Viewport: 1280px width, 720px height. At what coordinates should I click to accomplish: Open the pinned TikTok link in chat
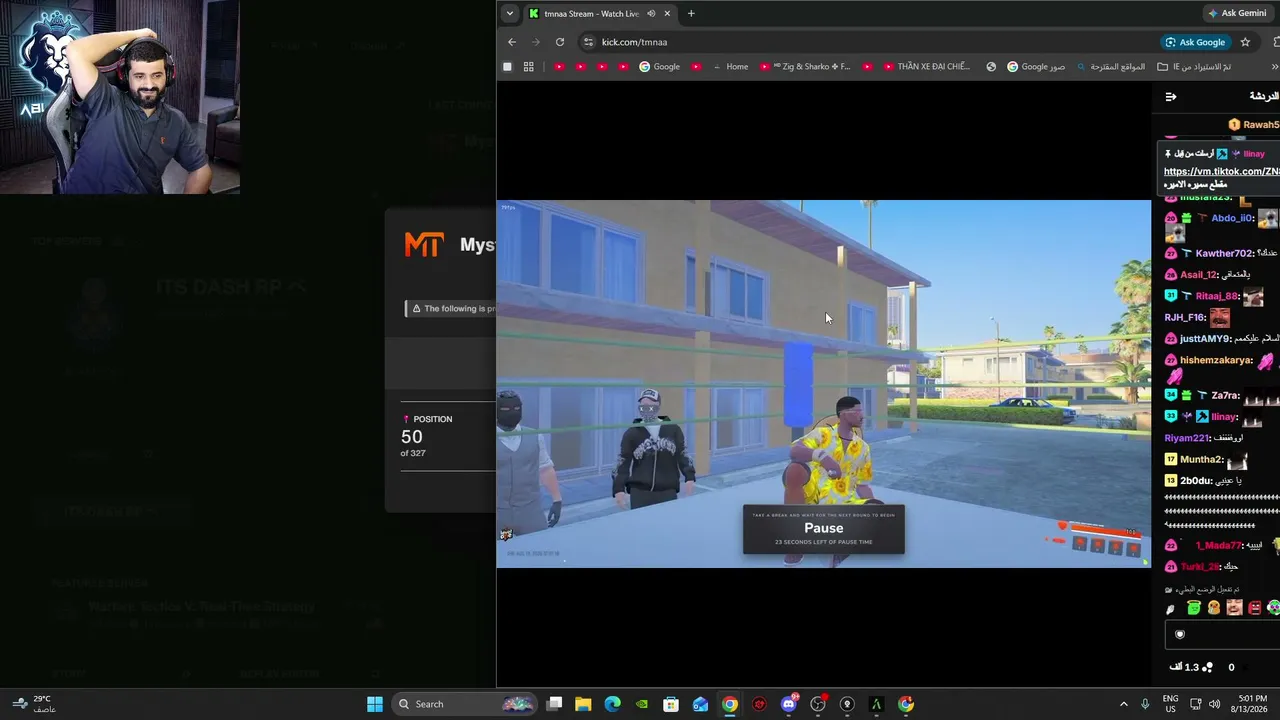click(x=1221, y=171)
